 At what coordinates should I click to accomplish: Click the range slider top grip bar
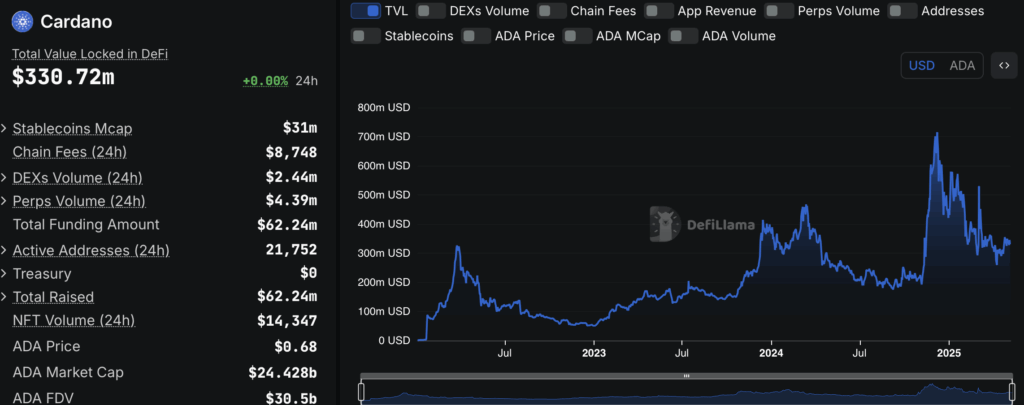click(686, 376)
